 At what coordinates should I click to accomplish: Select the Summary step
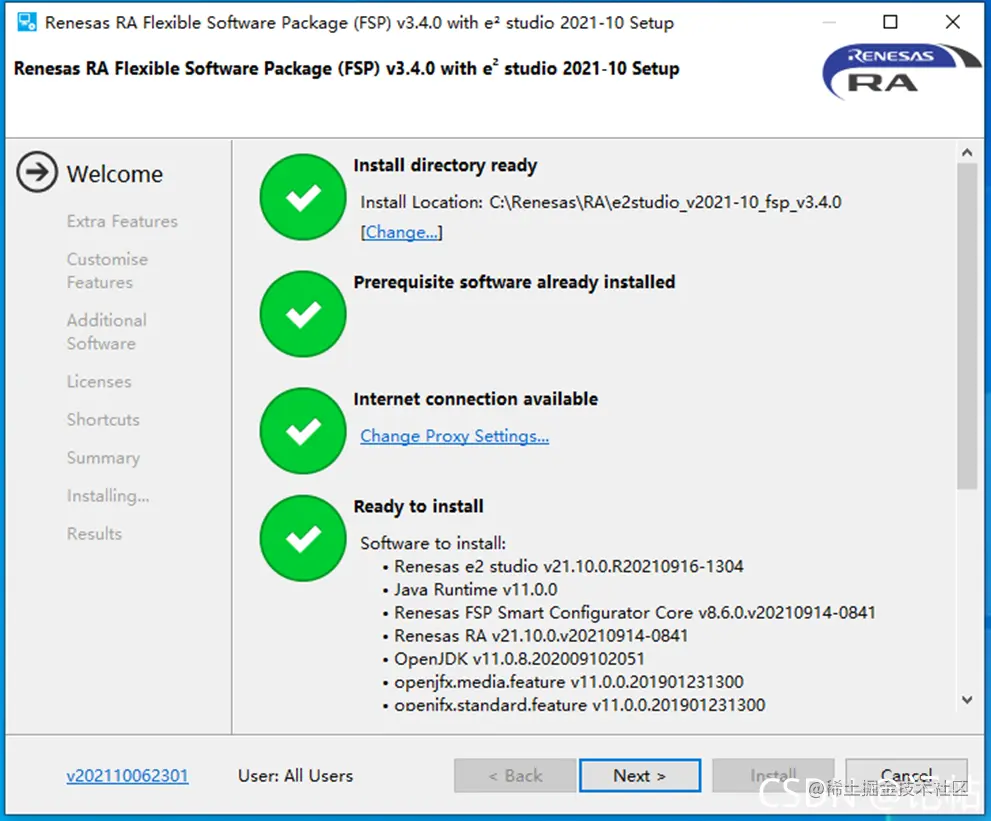[103, 458]
